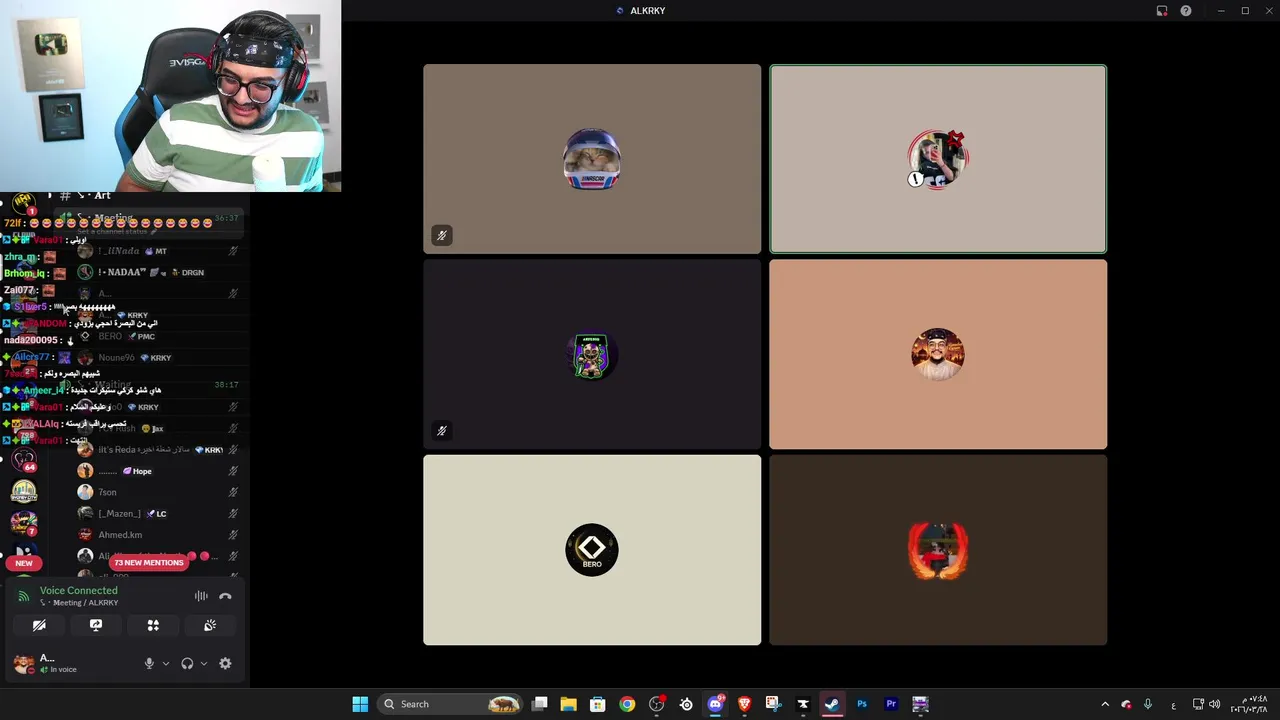Viewport: 1280px width, 720px height.
Task: Share your screen from voice panel
Action: point(96,625)
